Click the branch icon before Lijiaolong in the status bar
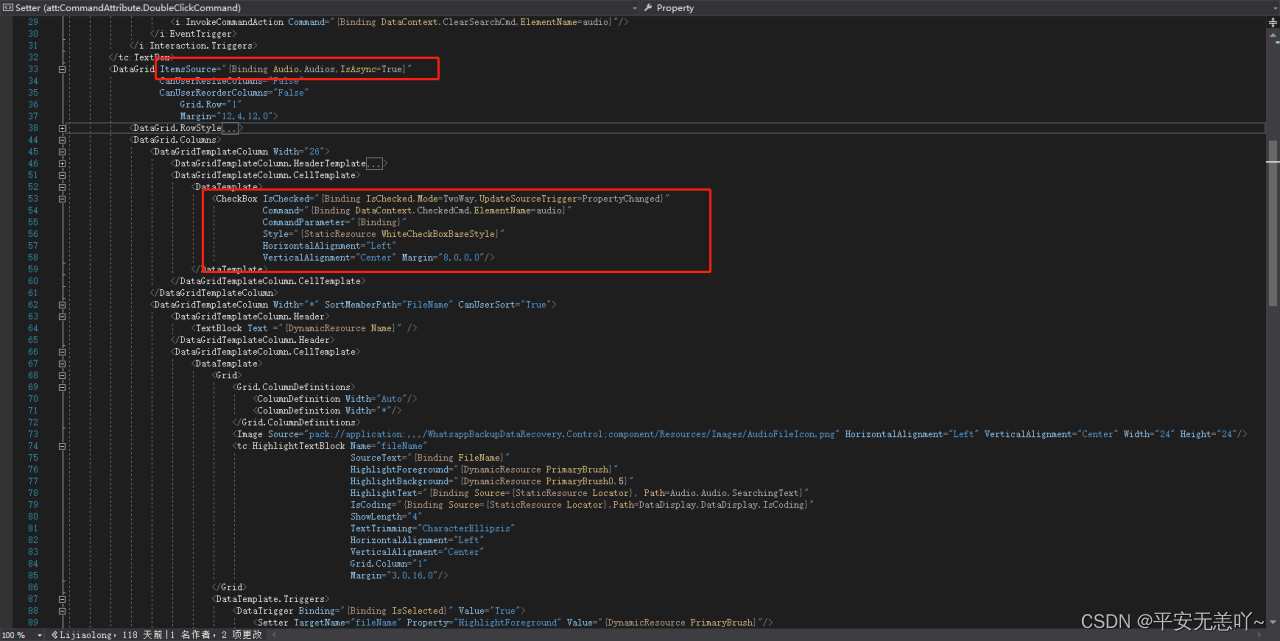Viewport: 1280px width, 641px height. [x=55, y=634]
